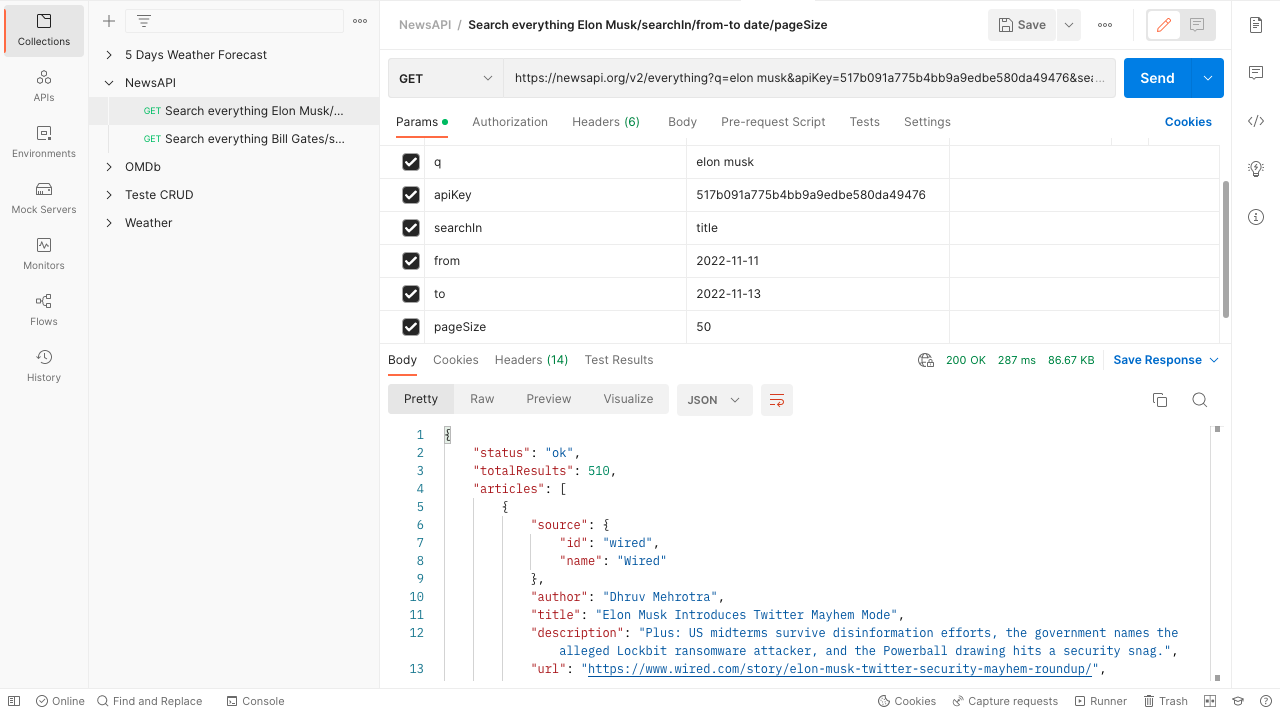1280x713 pixels.
Task: Open request more actions ellipsis beside Save
Action: 1105,25
